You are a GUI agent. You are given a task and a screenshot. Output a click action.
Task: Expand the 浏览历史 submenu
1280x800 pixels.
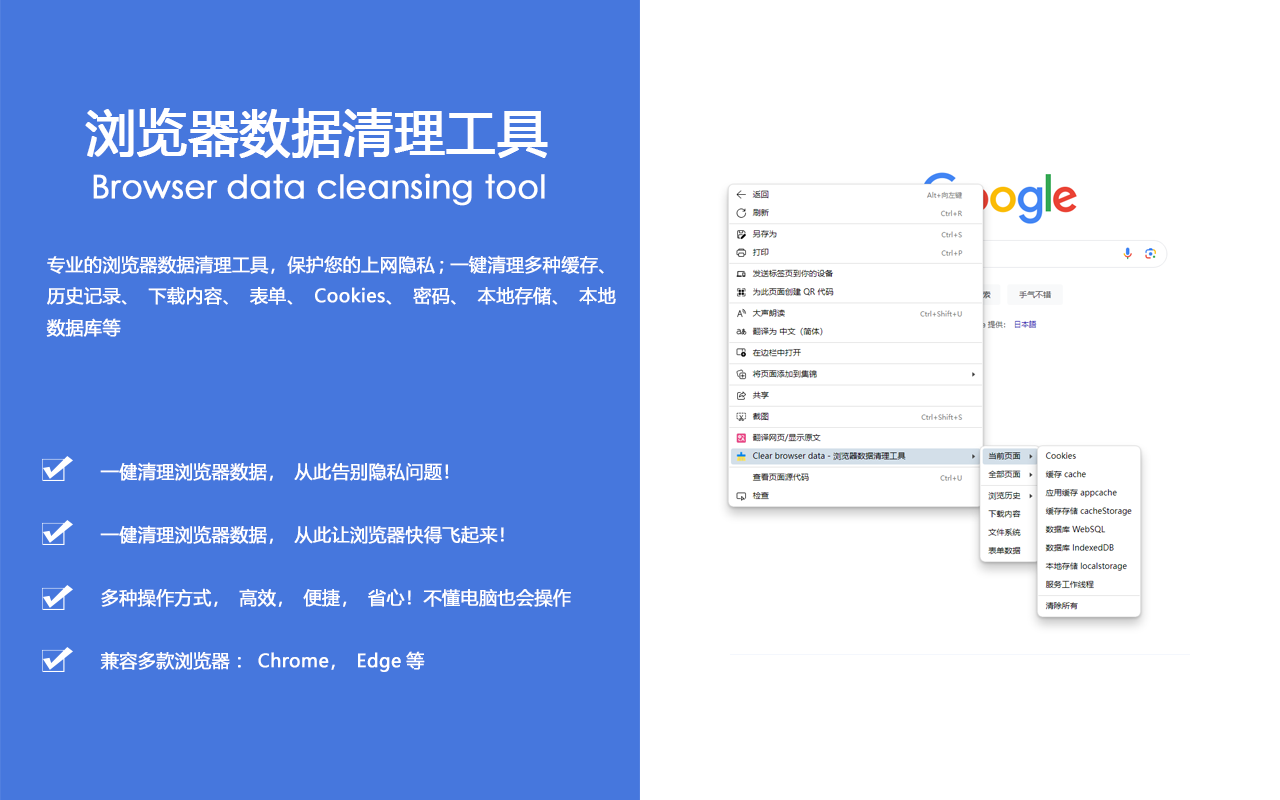(1007, 496)
